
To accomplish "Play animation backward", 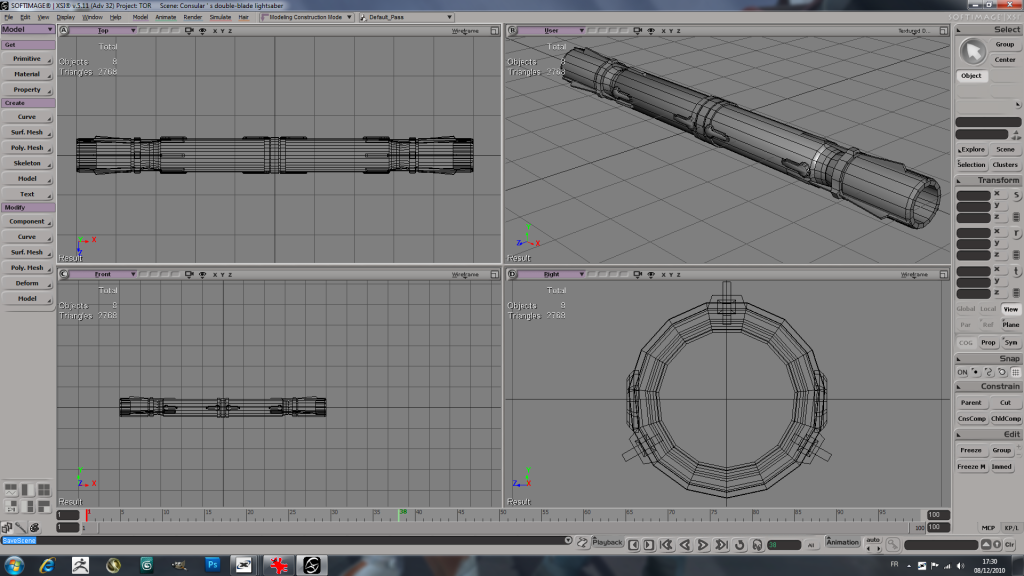I will pyautogui.click(x=684, y=545).
